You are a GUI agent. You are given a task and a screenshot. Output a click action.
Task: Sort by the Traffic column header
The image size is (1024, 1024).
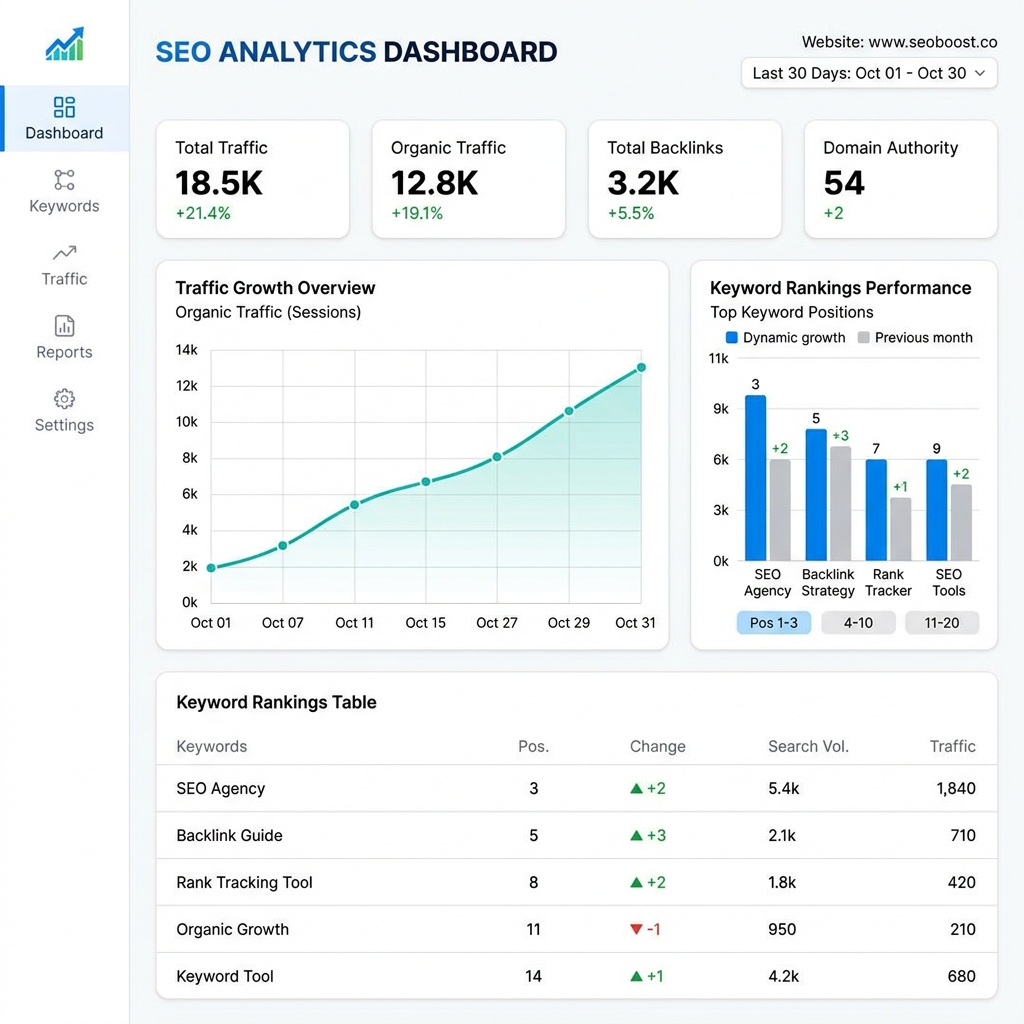click(x=953, y=746)
